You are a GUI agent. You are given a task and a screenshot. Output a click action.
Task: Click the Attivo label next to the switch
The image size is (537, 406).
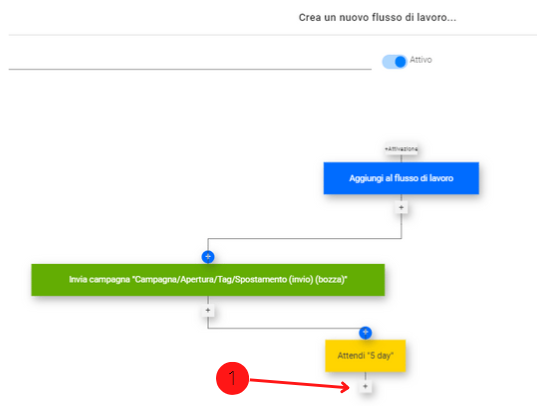421,60
